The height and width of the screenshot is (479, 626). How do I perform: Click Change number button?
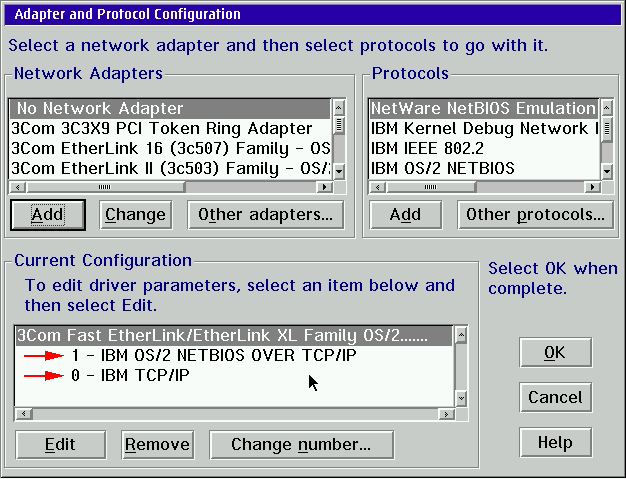(x=301, y=444)
